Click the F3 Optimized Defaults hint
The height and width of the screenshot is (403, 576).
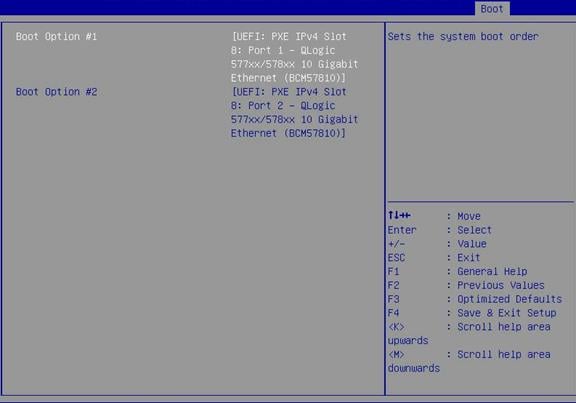(x=475, y=299)
